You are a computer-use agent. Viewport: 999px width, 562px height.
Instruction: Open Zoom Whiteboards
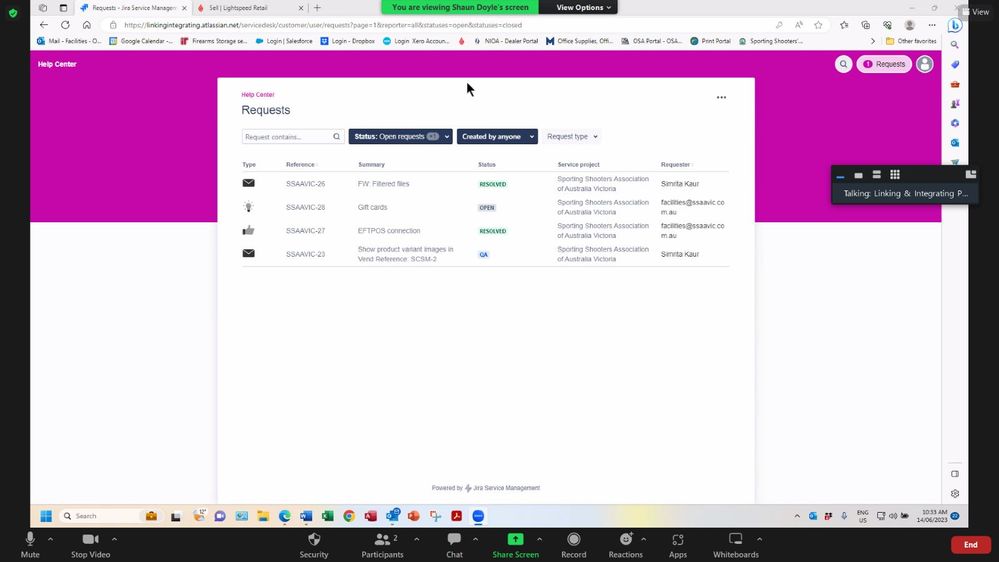tap(735, 545)
